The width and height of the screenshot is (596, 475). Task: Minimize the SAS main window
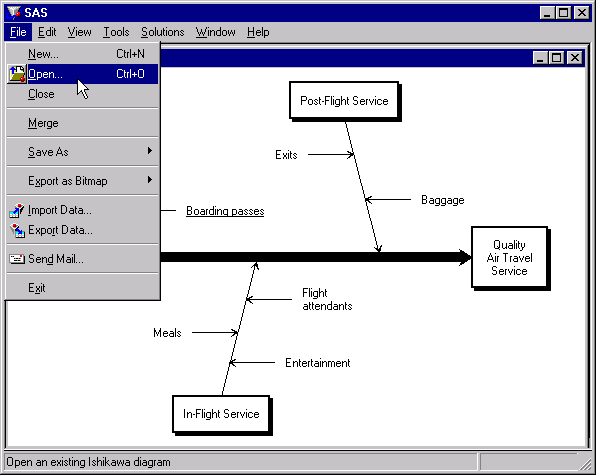[x=547, y=13]
